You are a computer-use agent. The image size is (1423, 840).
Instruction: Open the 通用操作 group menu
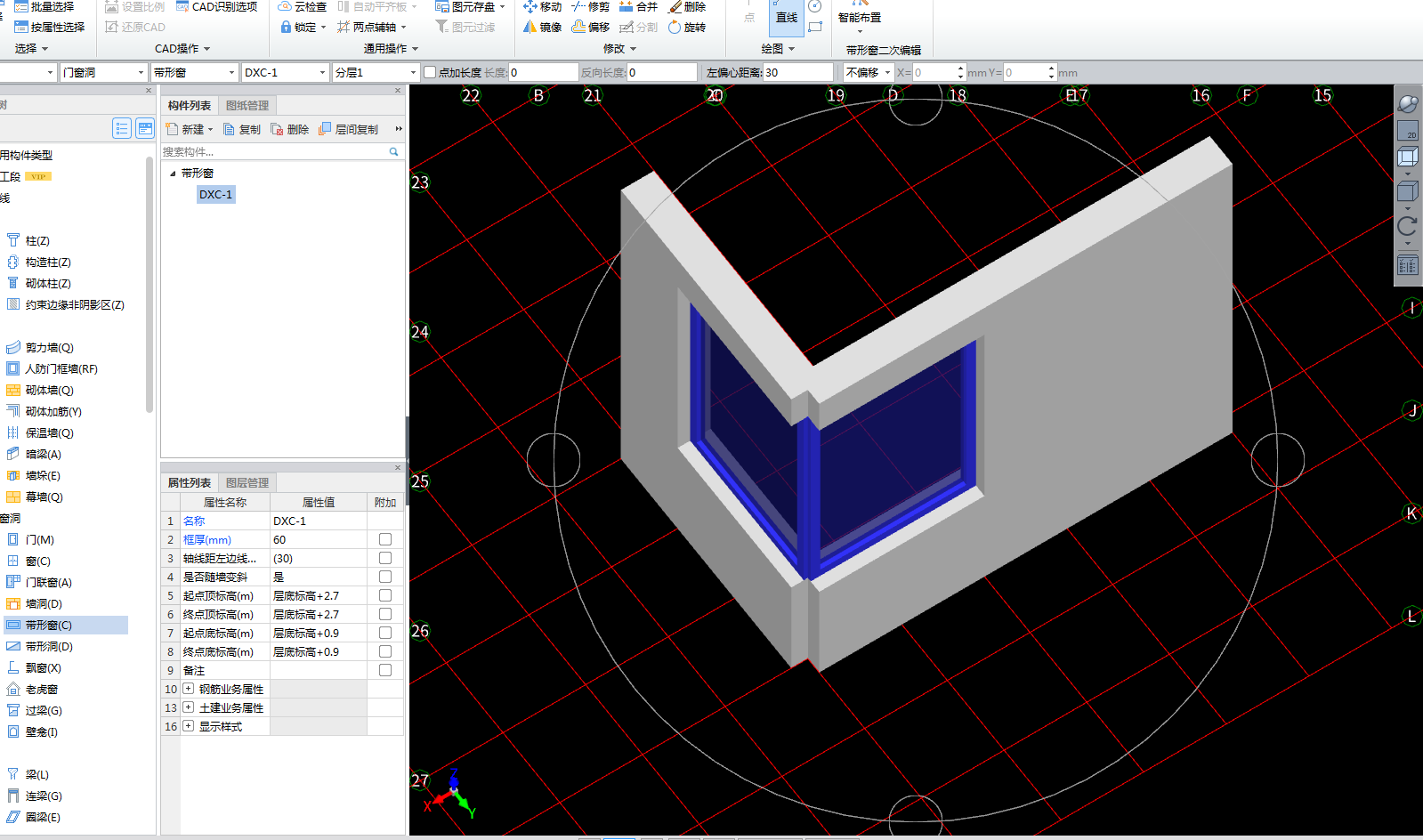[x=390, y=48]
